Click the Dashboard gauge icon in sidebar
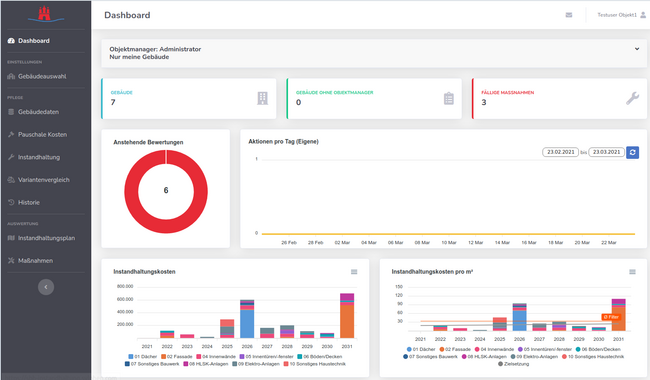 (11, 41)
